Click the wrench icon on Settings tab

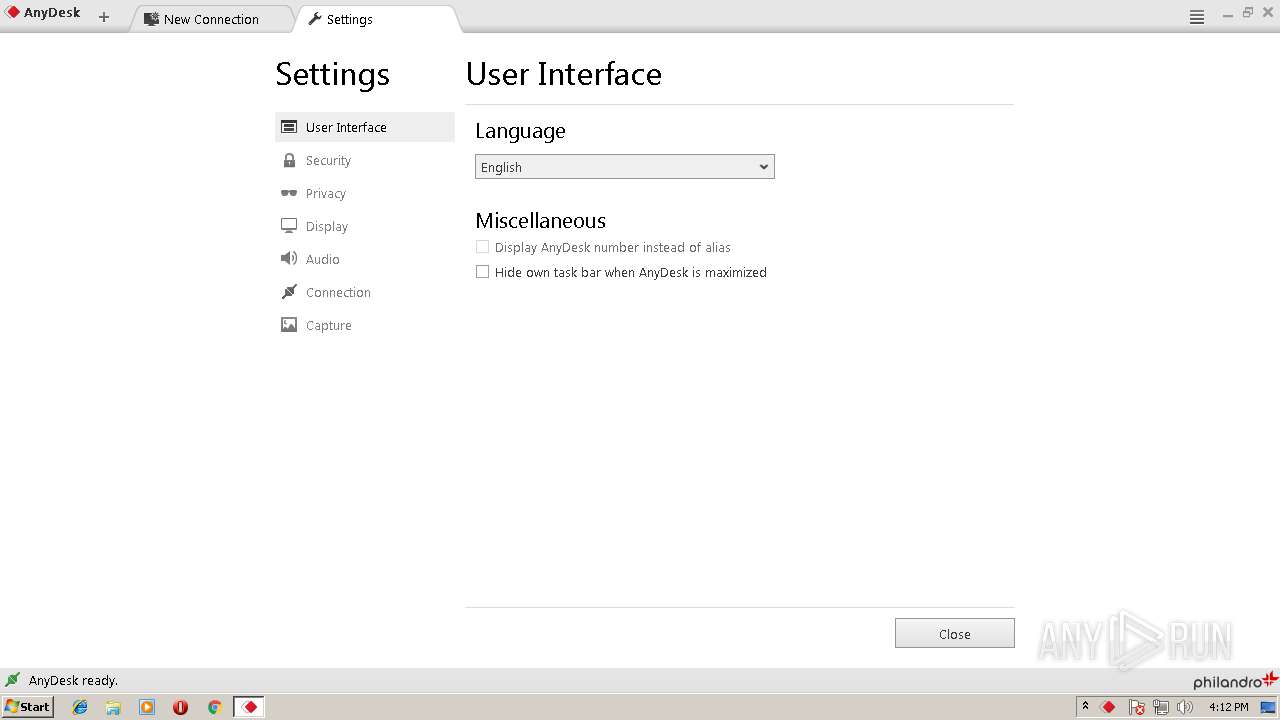click(x=314, y=19)
